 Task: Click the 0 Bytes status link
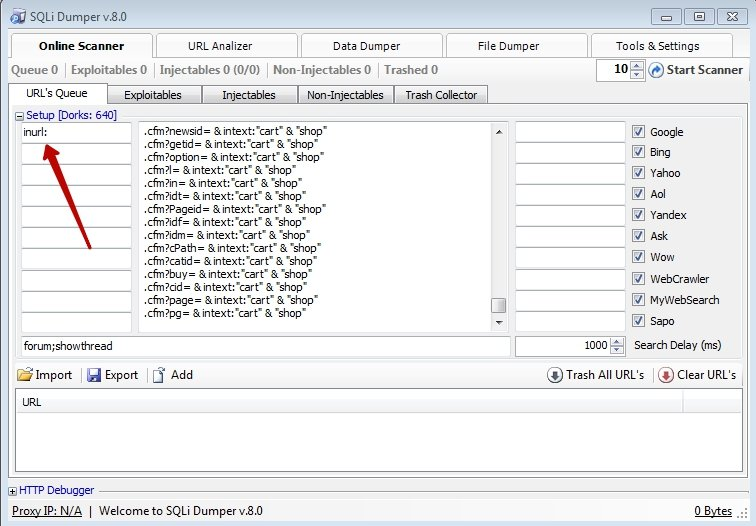[x=713, y=511]
